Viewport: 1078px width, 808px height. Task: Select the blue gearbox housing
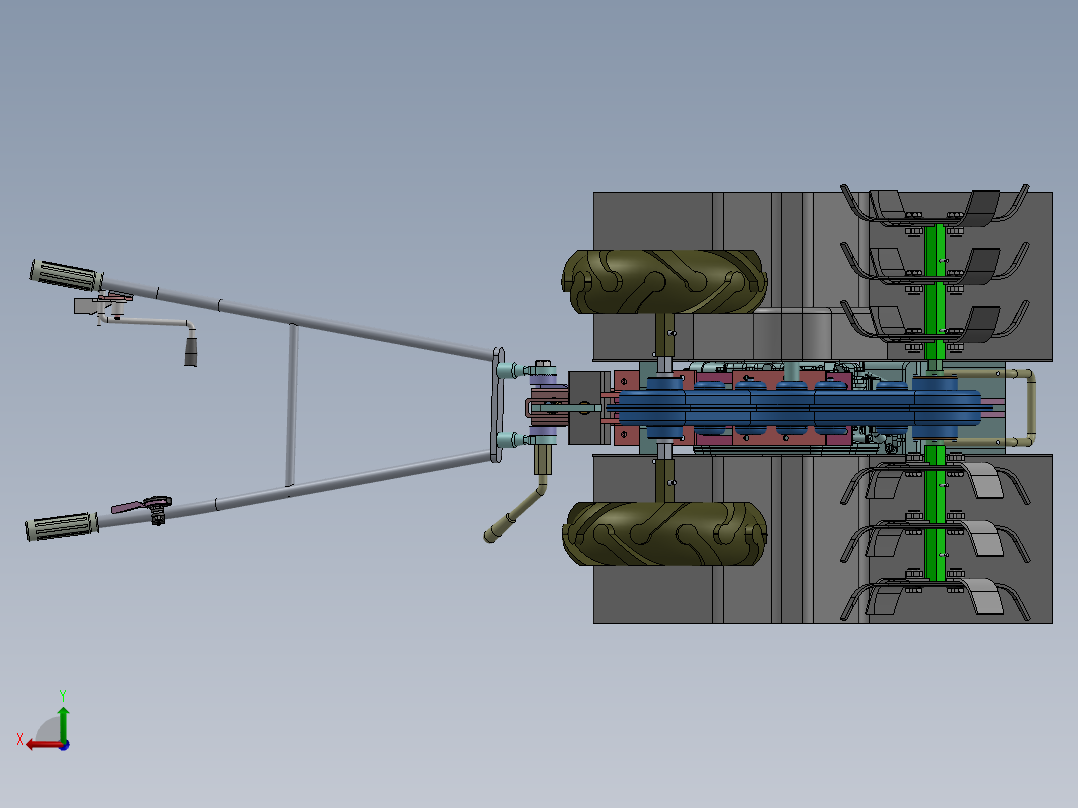(798, 409)
